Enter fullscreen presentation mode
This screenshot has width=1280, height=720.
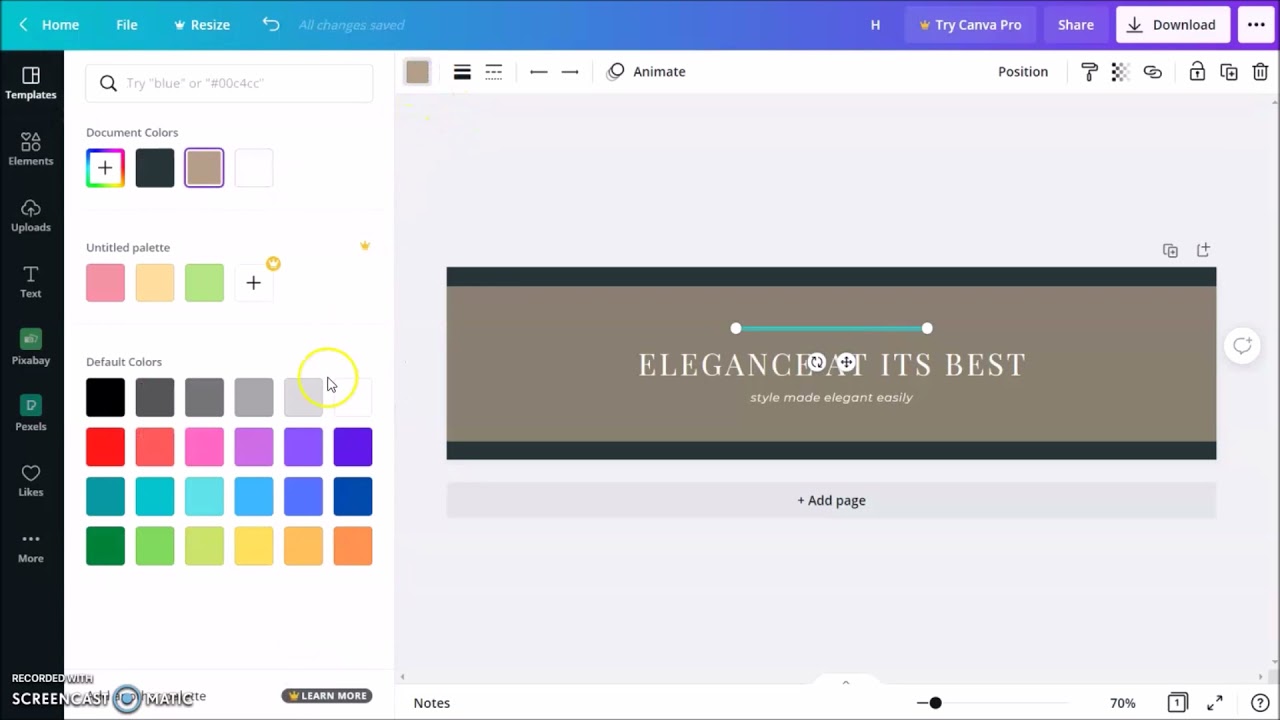point(1214,703)
